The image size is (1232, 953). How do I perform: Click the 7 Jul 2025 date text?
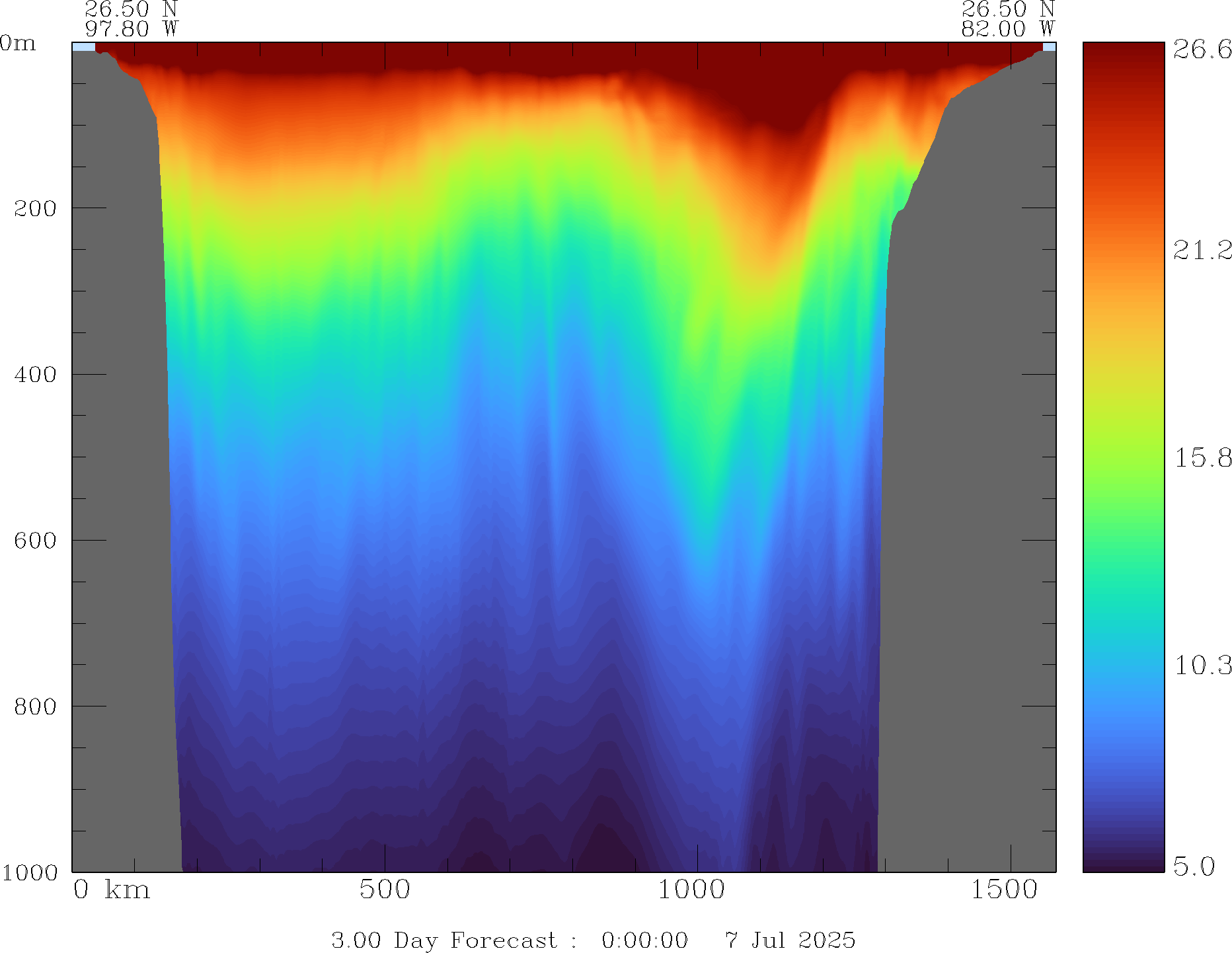(790, 940)
